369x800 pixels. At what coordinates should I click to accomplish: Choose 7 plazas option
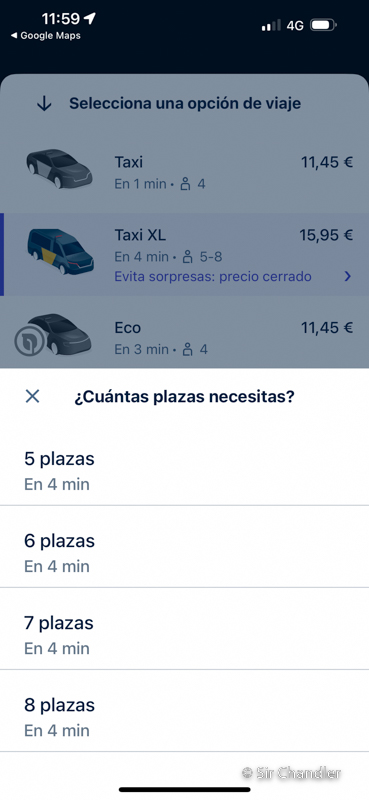coord(184,629)
